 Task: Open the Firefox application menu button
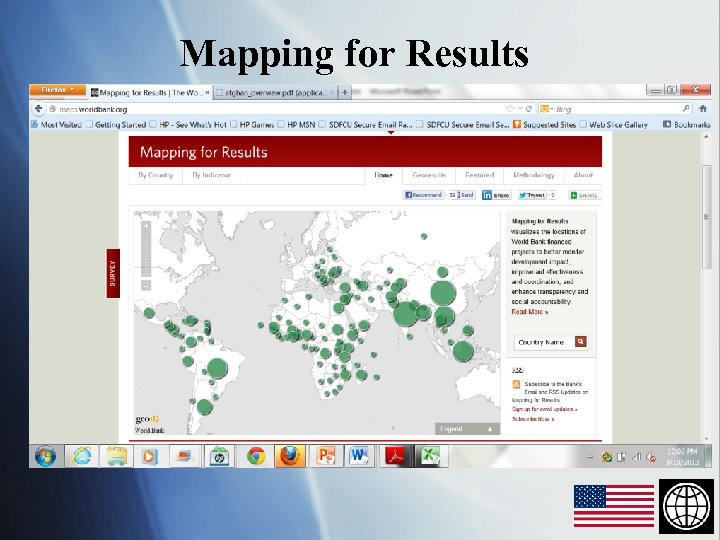(57, 90)
